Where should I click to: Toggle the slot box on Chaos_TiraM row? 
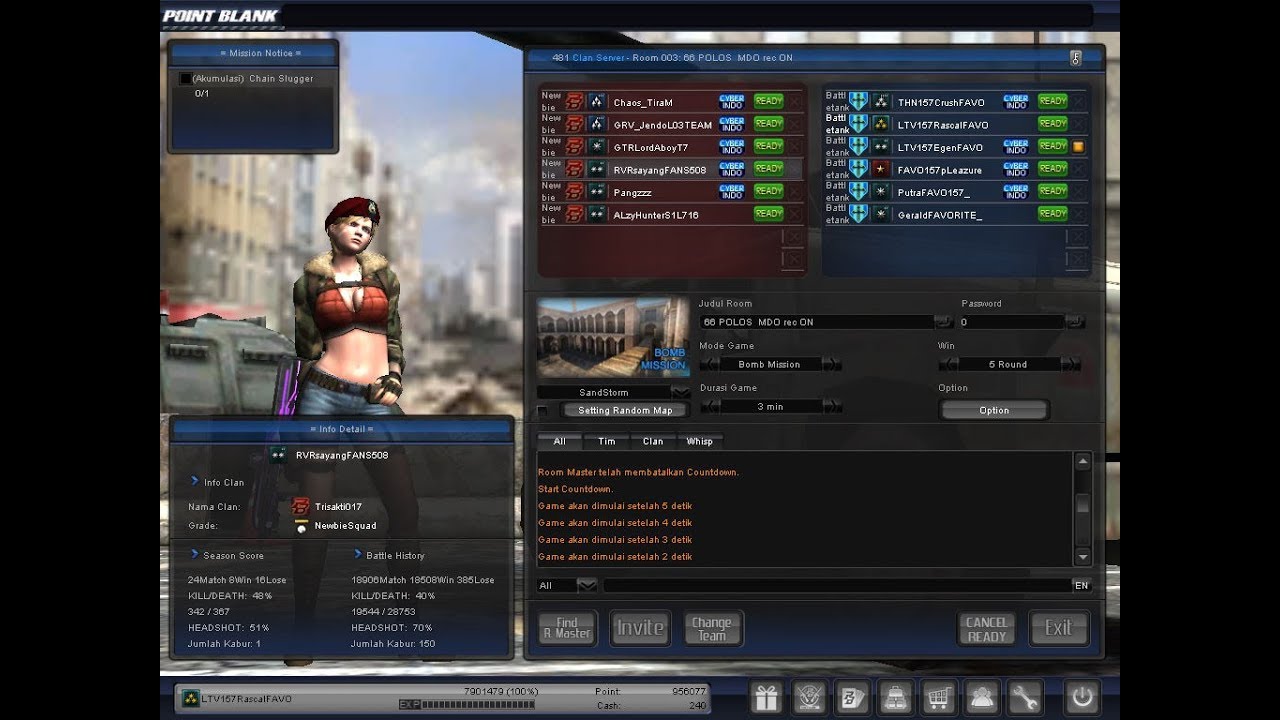coord(795,102)
